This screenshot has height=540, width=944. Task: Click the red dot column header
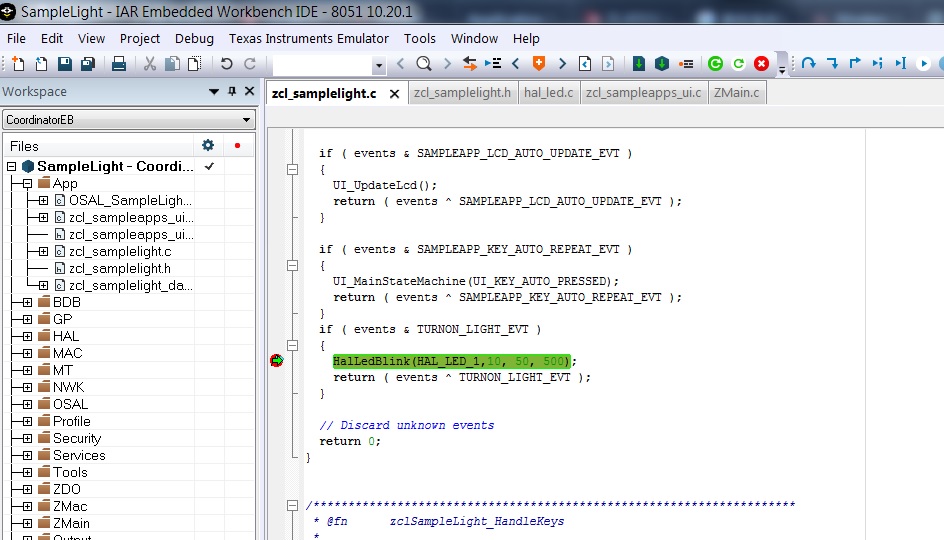237,146
